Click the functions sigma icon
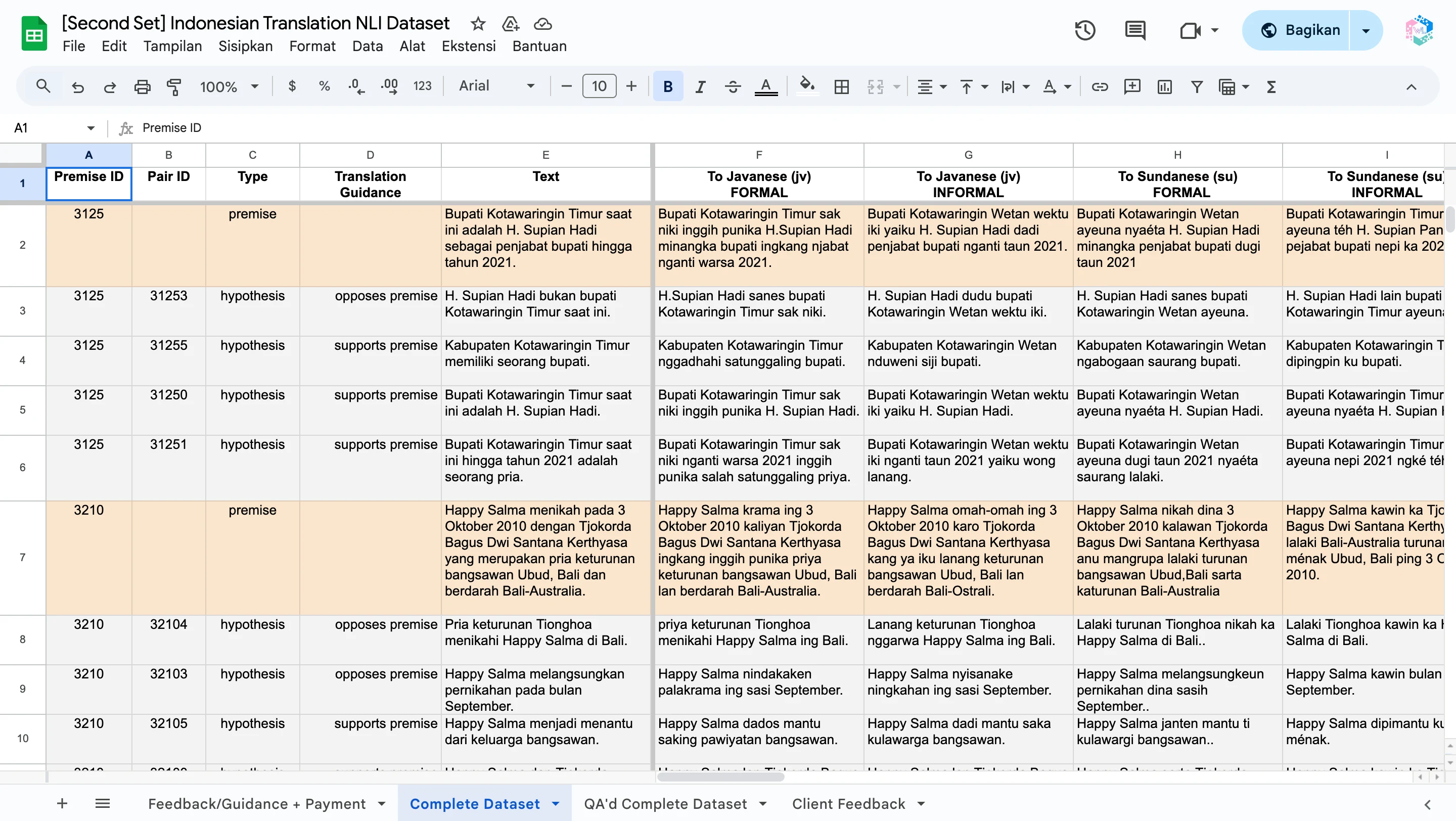The height and width of the screenshot is (821, 1456). point(1271,86)
